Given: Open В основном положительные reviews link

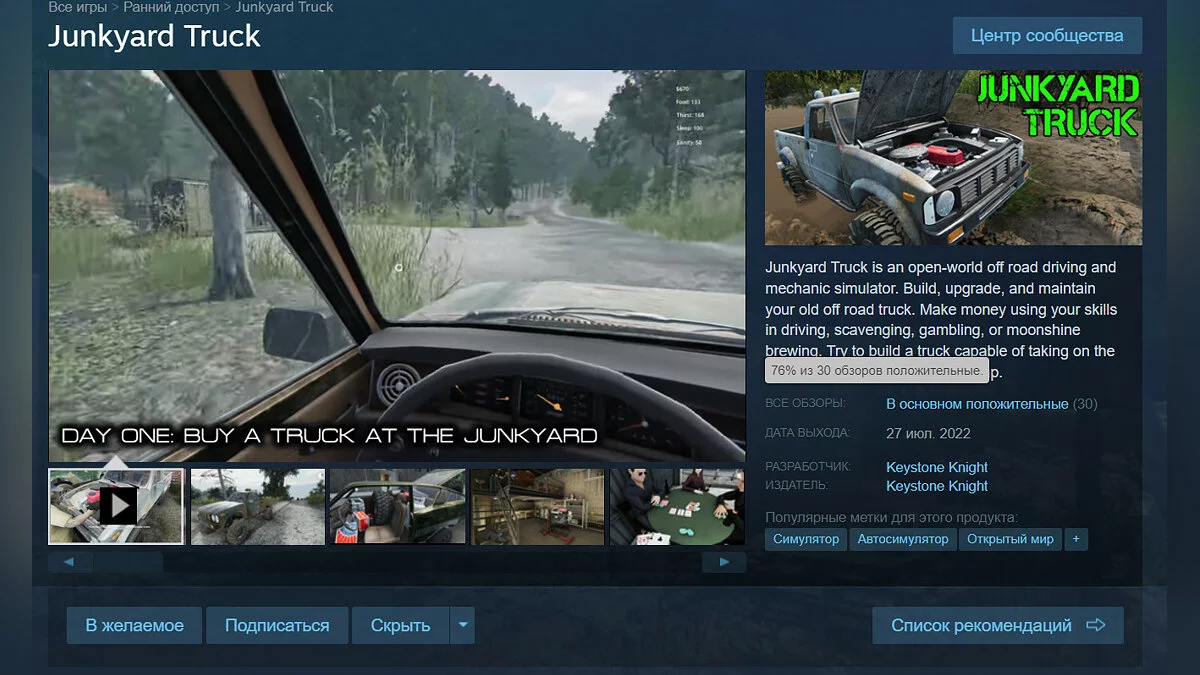Looking at the screenshot, I should pos(977,404).
